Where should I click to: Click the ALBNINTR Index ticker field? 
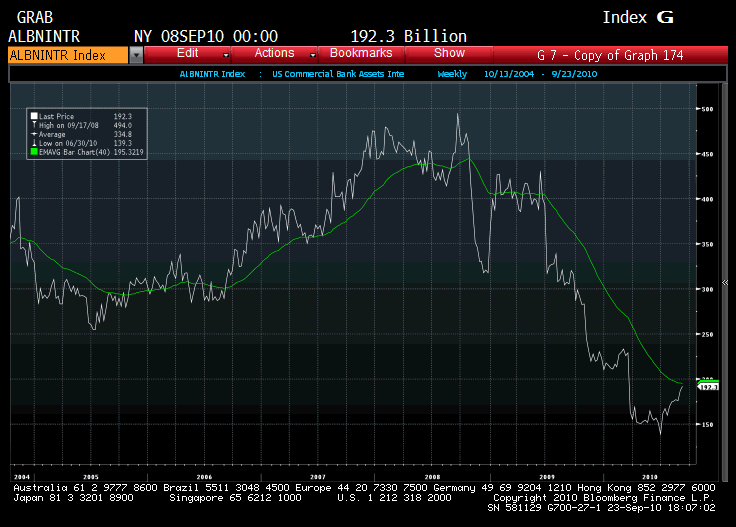coord(68,55)
